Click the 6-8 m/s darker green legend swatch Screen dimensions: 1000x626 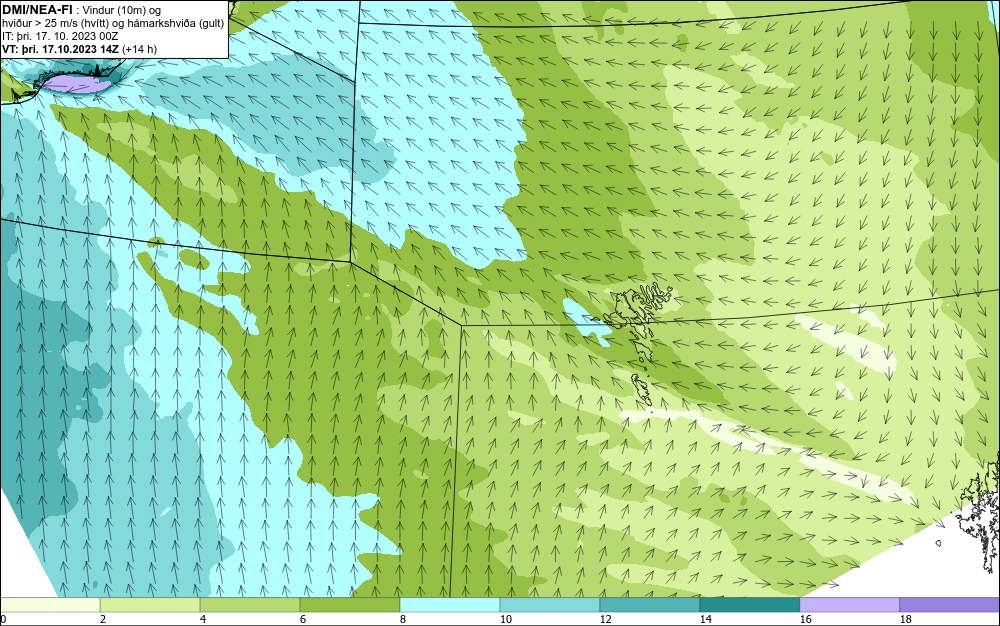coord(350,605)
